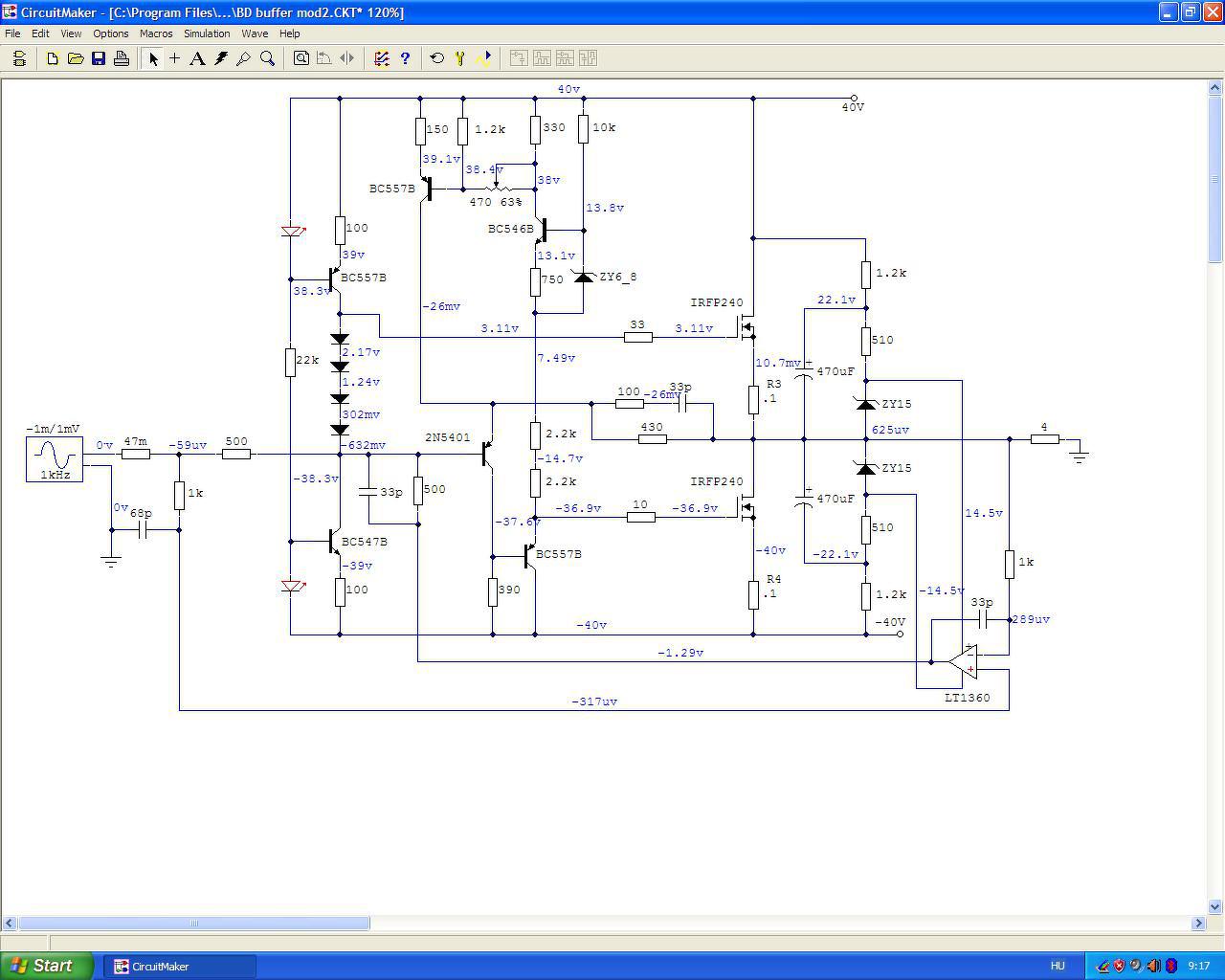The width and height of the screenshot is (1225, 980).
Task: Open the Macros menu
Action: click(156, 33)
